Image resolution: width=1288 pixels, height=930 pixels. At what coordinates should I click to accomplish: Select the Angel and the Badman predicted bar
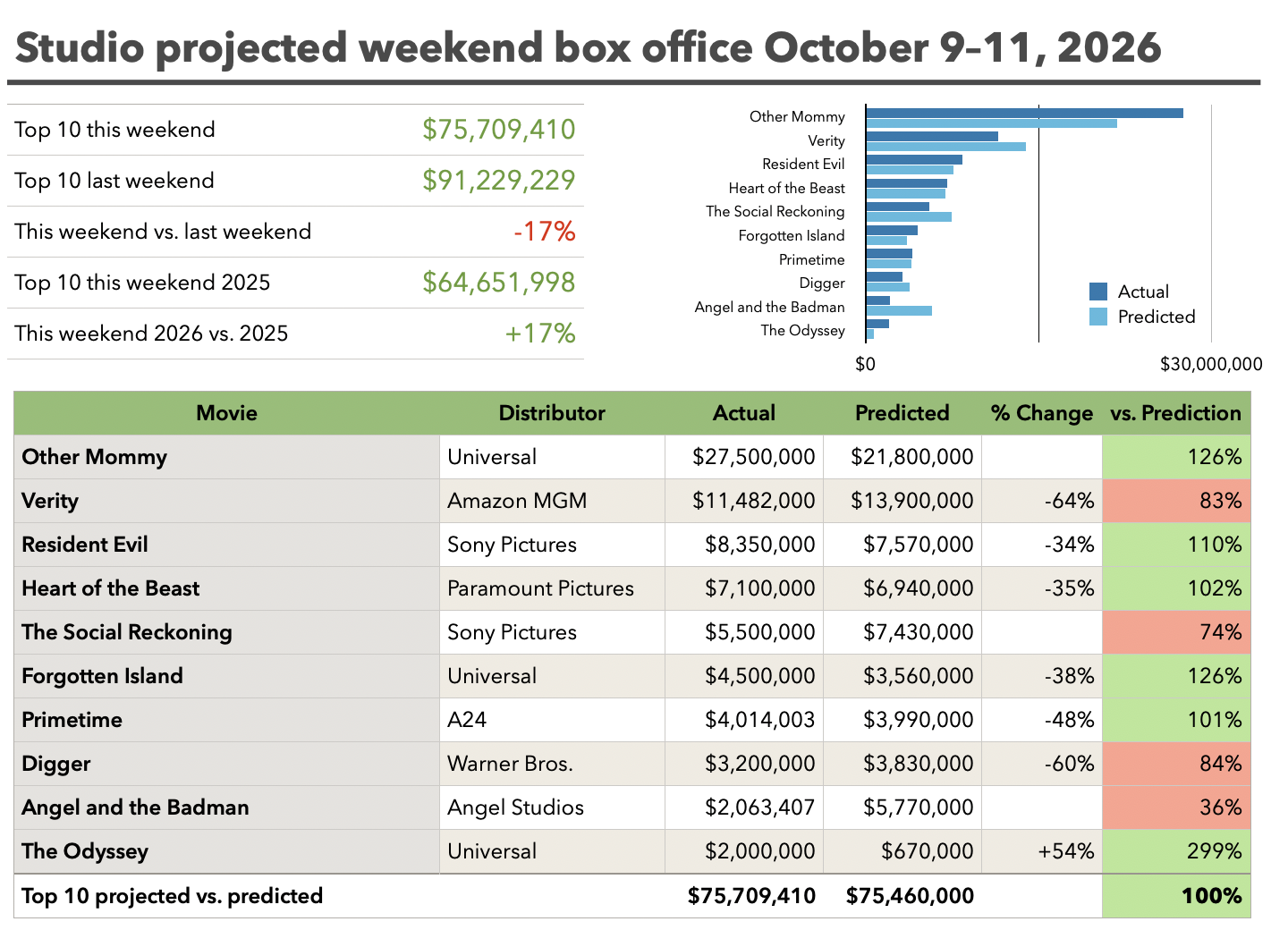coord(899,311)
